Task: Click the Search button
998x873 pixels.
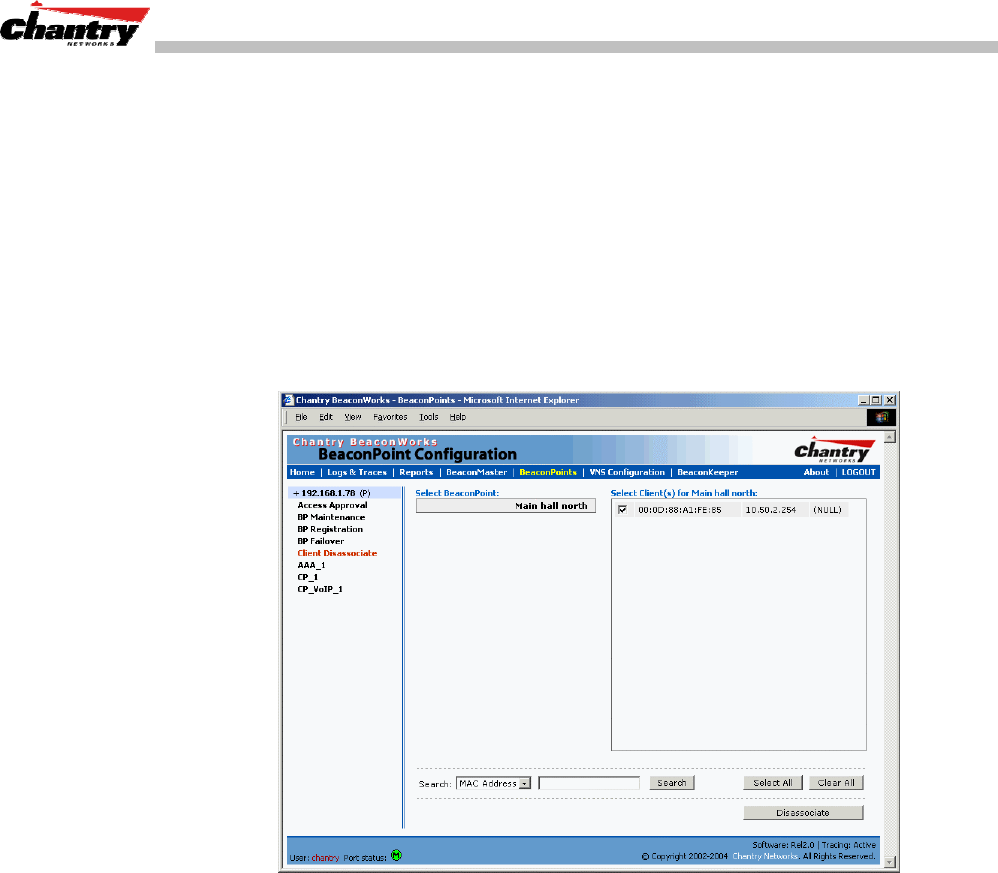Action: click(671, 783)
